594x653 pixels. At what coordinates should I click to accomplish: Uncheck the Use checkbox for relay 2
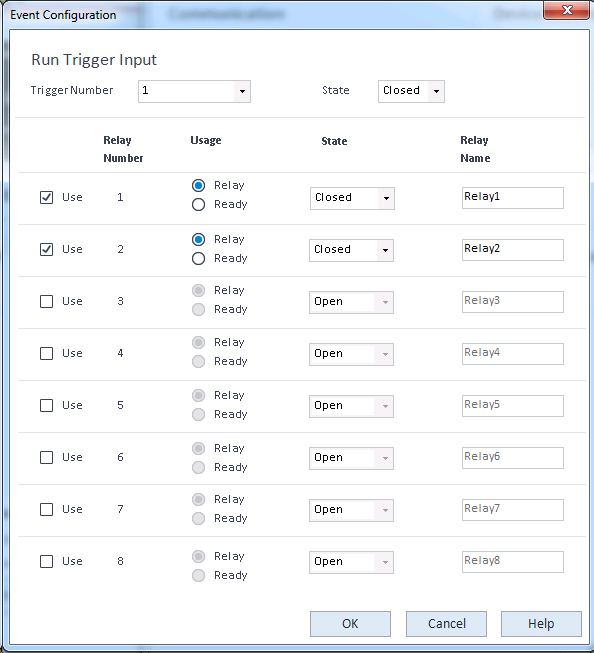[46, 249]
